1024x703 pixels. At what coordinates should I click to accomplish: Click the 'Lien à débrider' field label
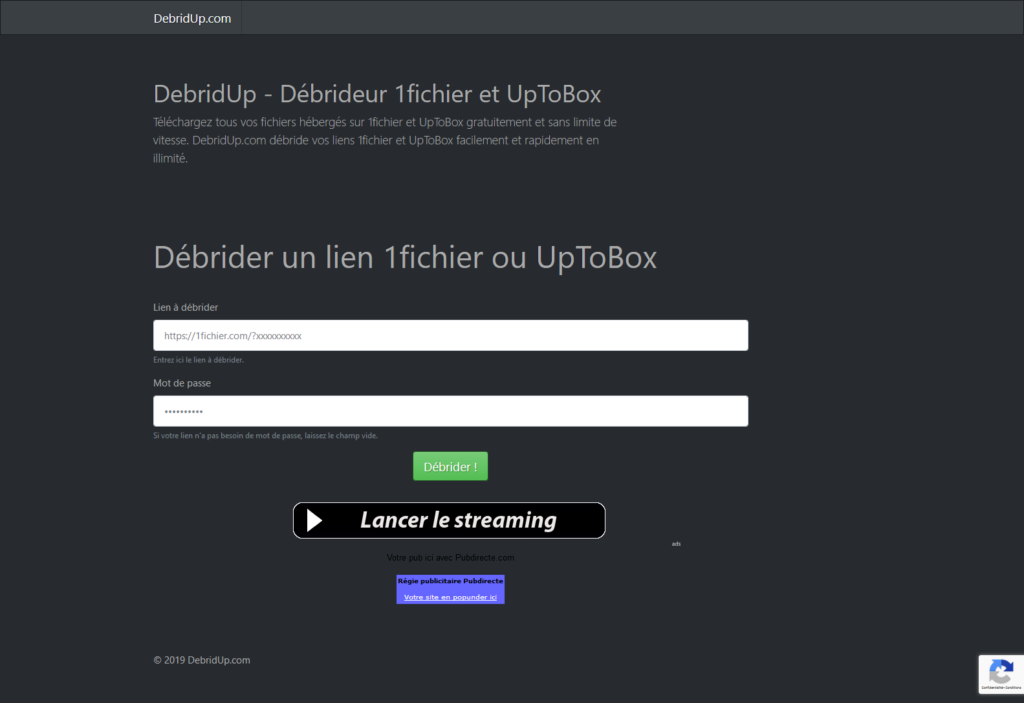click(185, 307)
